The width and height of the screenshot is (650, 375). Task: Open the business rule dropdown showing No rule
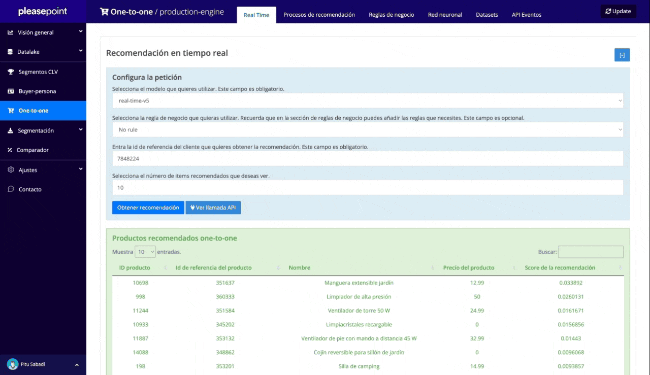pos(368,130)
